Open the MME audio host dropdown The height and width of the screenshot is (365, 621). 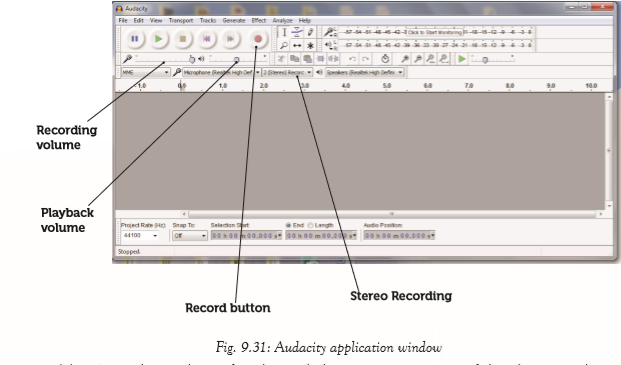coord(146,72)
